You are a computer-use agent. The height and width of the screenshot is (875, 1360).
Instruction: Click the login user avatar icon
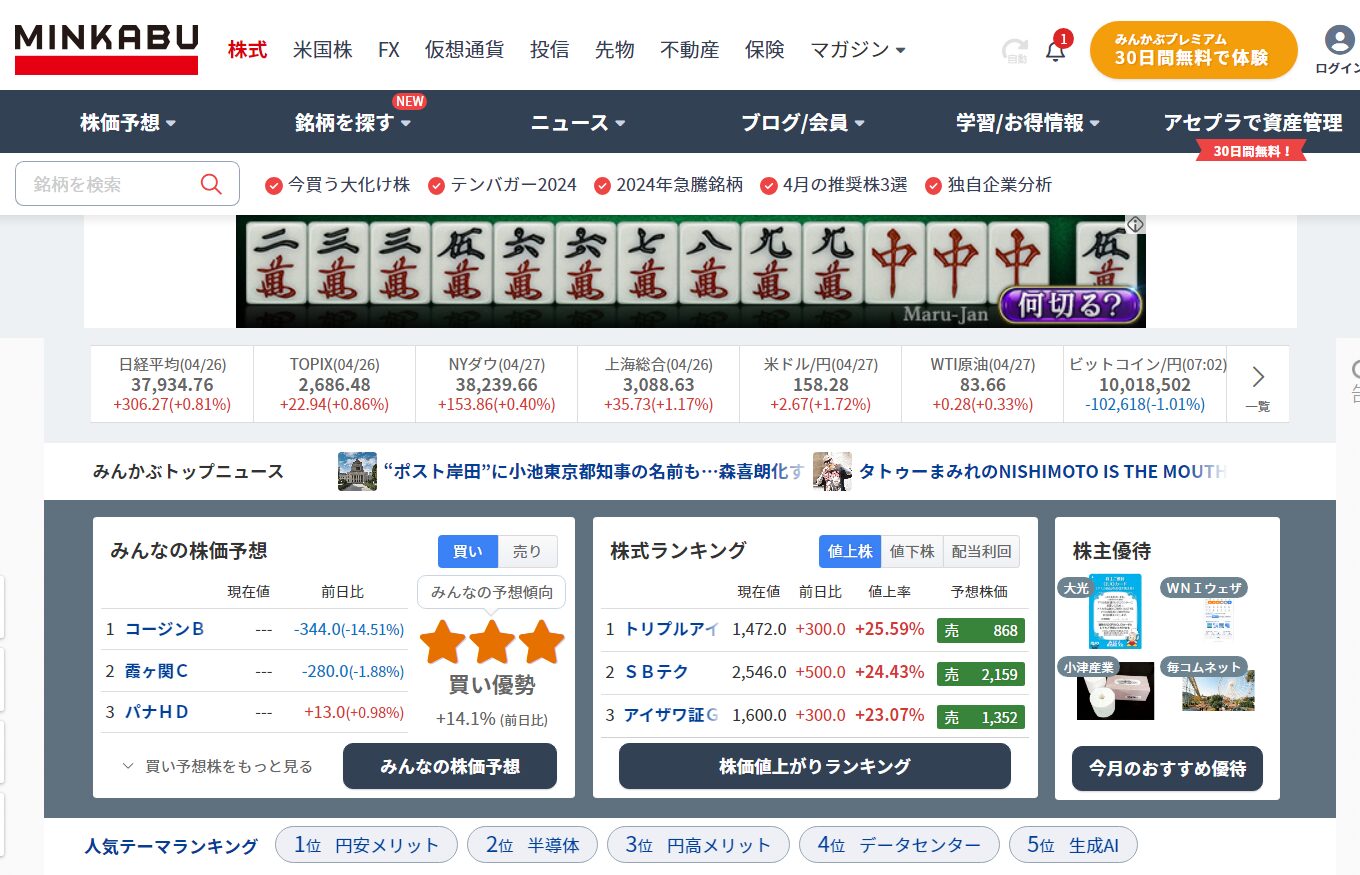click(x=1339, y=40)
